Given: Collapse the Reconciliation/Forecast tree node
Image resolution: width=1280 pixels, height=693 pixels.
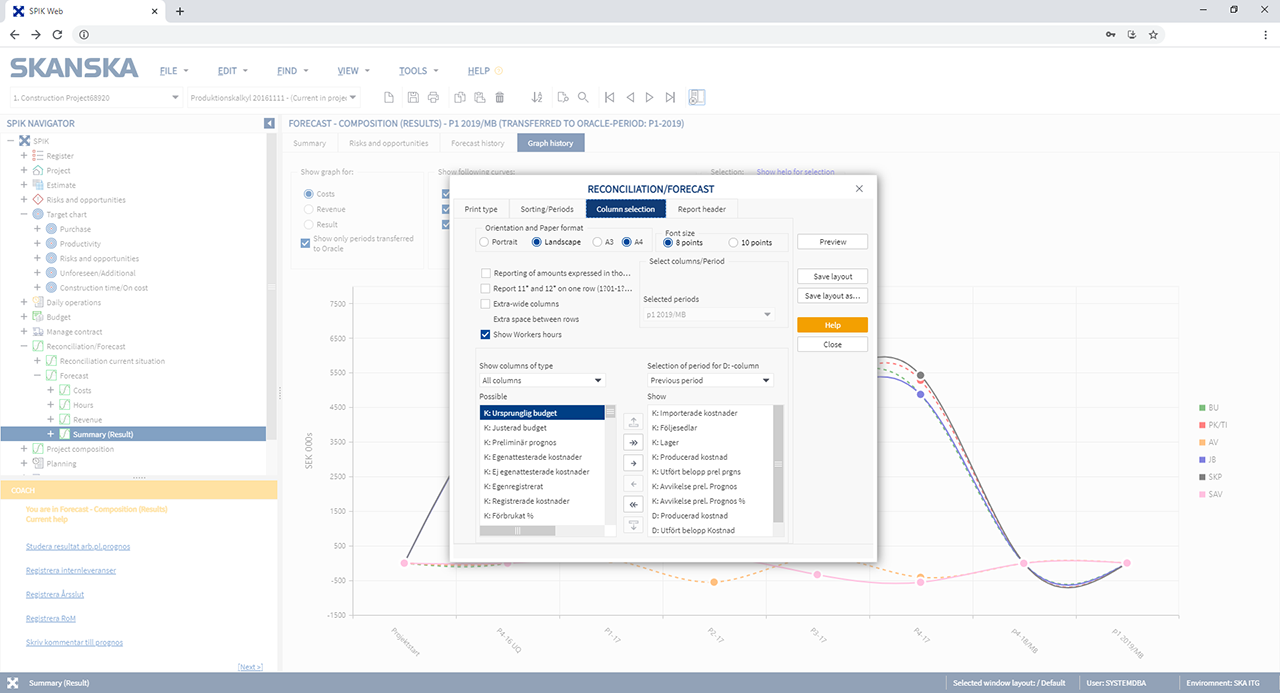Looking at the screenshot, I should tap(24, 346).
